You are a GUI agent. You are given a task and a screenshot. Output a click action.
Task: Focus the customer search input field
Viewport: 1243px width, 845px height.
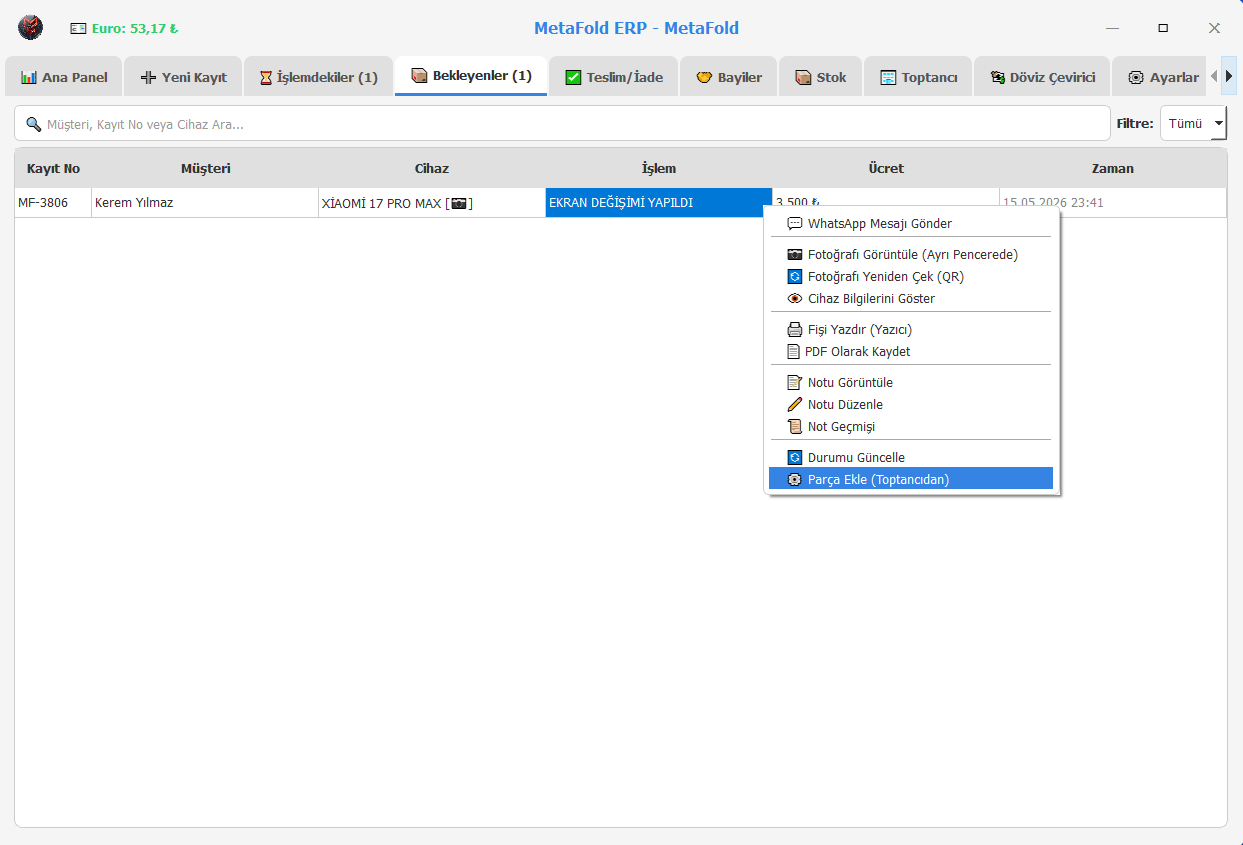coord(562,124)
